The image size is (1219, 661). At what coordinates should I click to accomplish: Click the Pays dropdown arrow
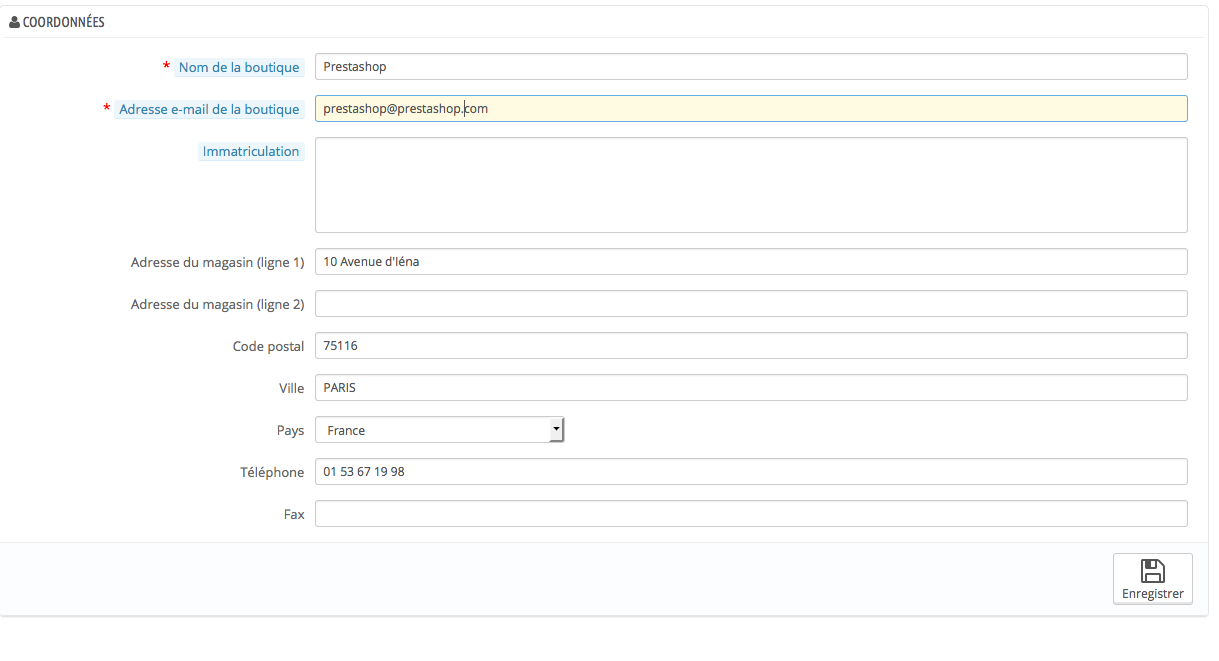click(x=556, y=430)
